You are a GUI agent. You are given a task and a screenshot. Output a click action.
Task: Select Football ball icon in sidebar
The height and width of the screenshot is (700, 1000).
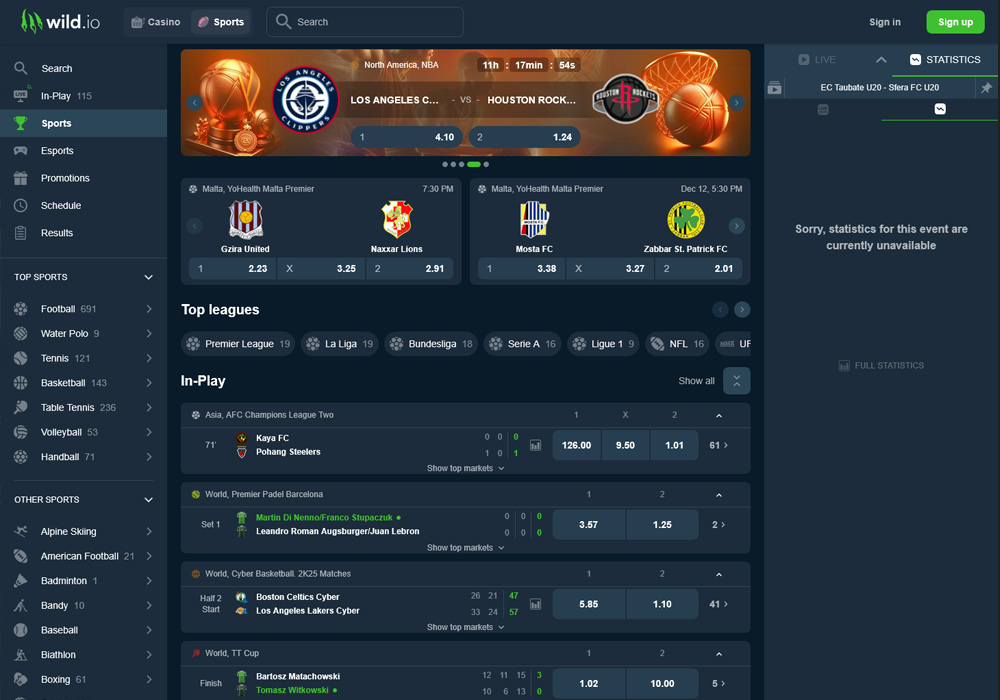[20, 309]
